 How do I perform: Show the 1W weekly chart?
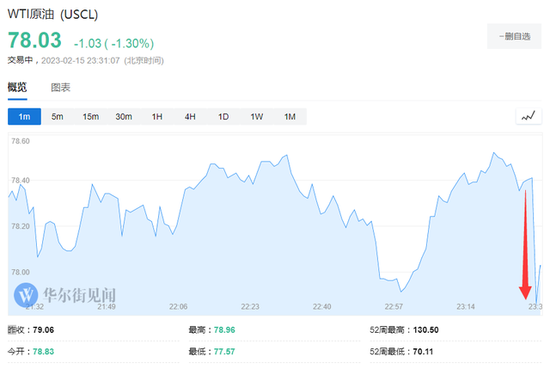tap(257, 116)
